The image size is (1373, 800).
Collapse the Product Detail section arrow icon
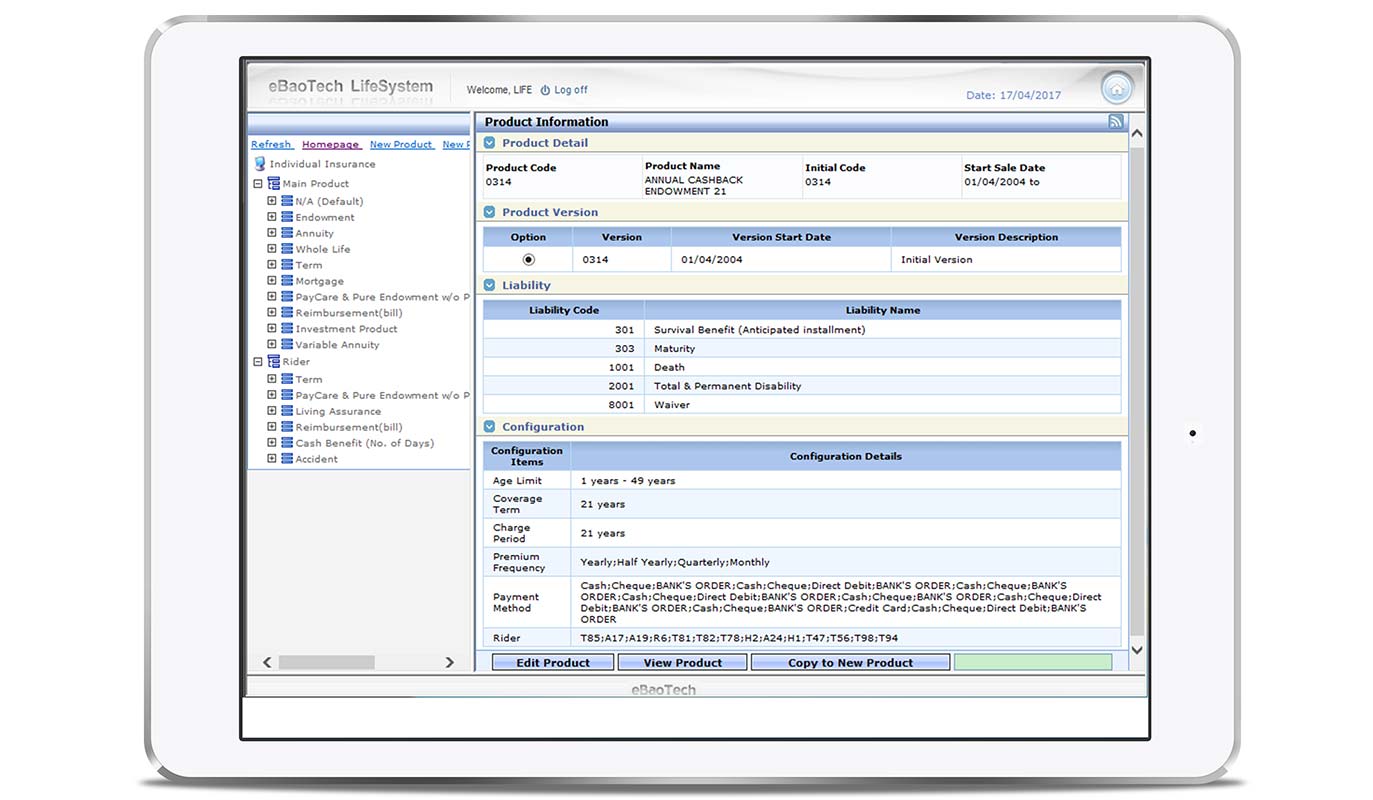coord(490,143)
